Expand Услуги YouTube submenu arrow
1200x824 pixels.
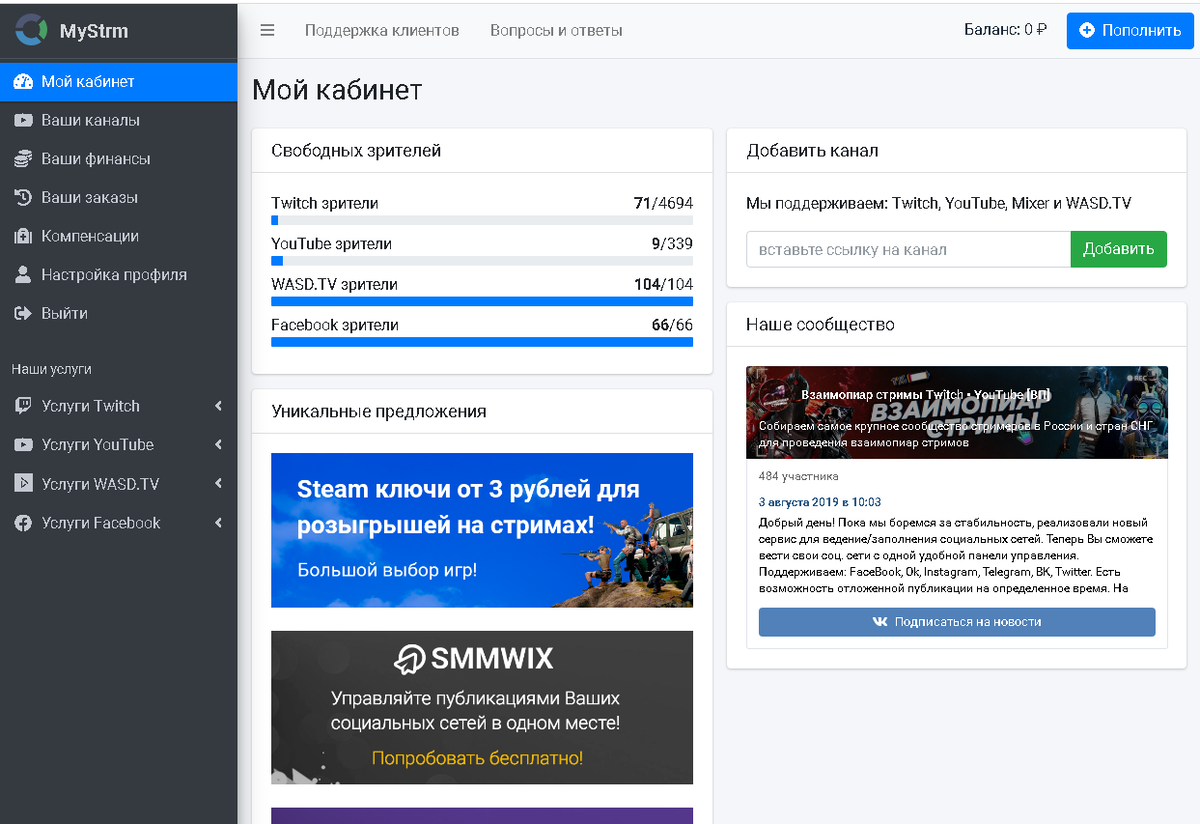click(x=218, y=445)
